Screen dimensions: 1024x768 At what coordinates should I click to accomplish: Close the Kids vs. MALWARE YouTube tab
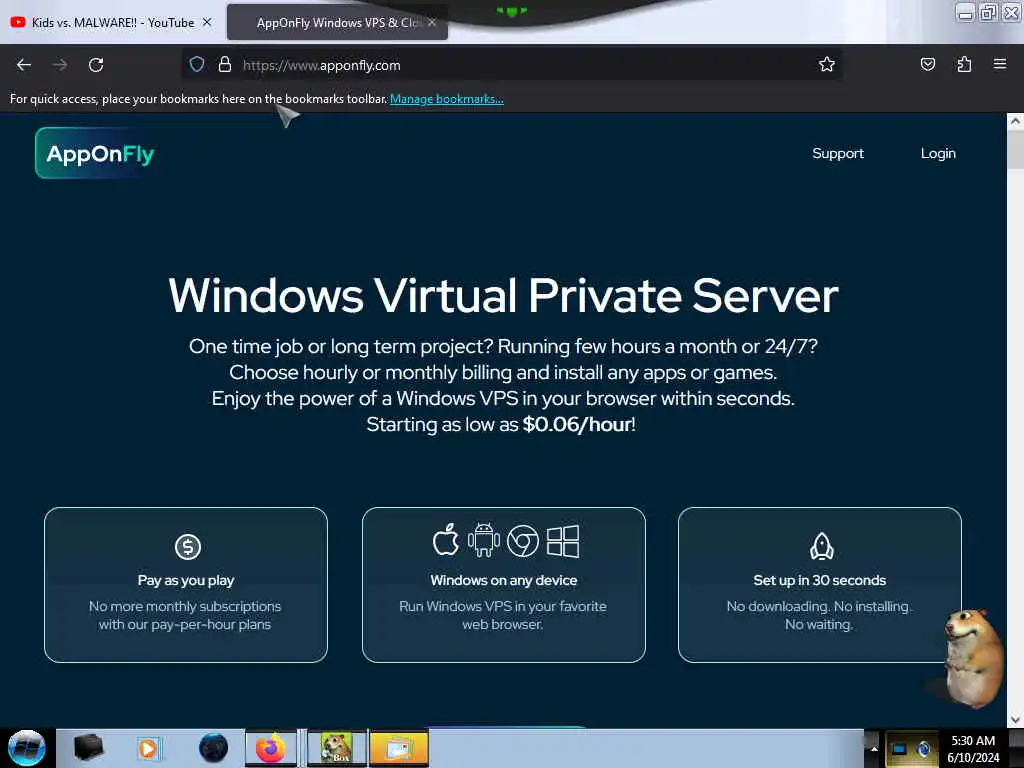coord(207,22)
